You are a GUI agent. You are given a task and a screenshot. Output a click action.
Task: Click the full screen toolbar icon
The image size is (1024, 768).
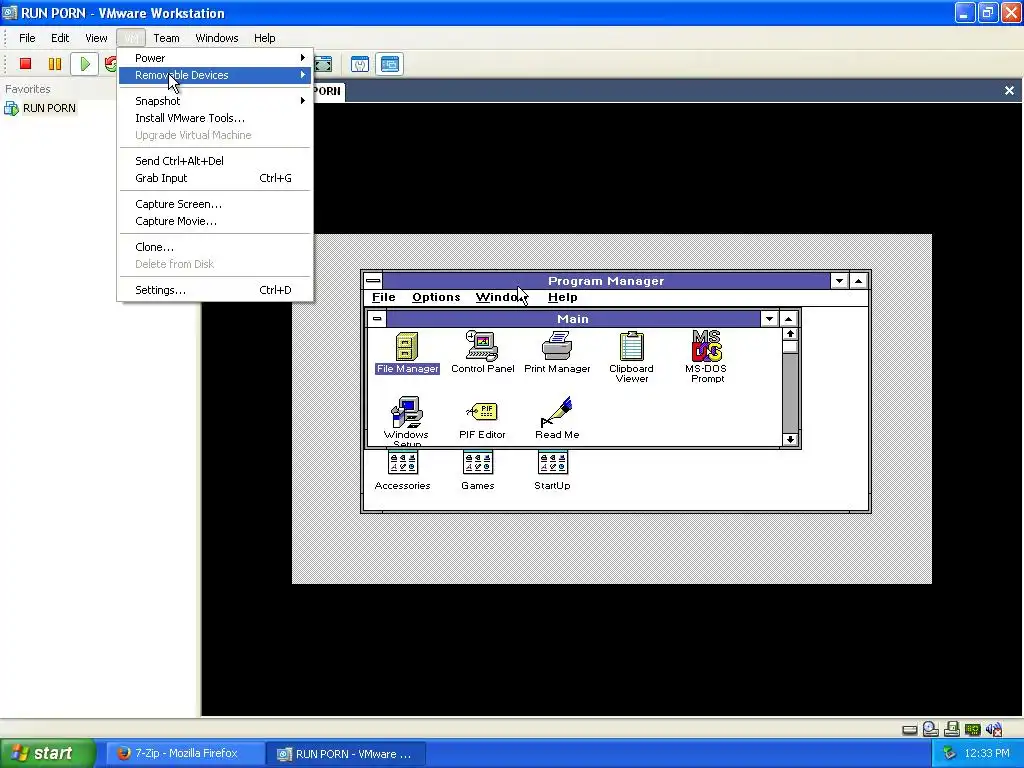click(x=323, y=64)
